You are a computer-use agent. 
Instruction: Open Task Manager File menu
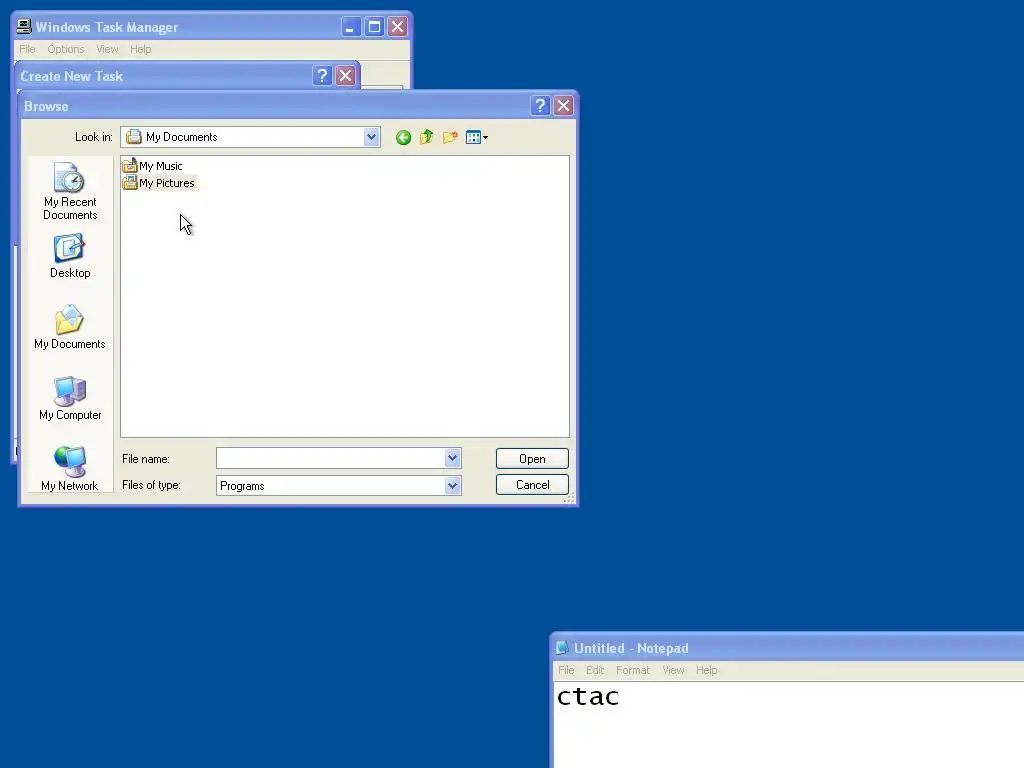coord(27,49)
